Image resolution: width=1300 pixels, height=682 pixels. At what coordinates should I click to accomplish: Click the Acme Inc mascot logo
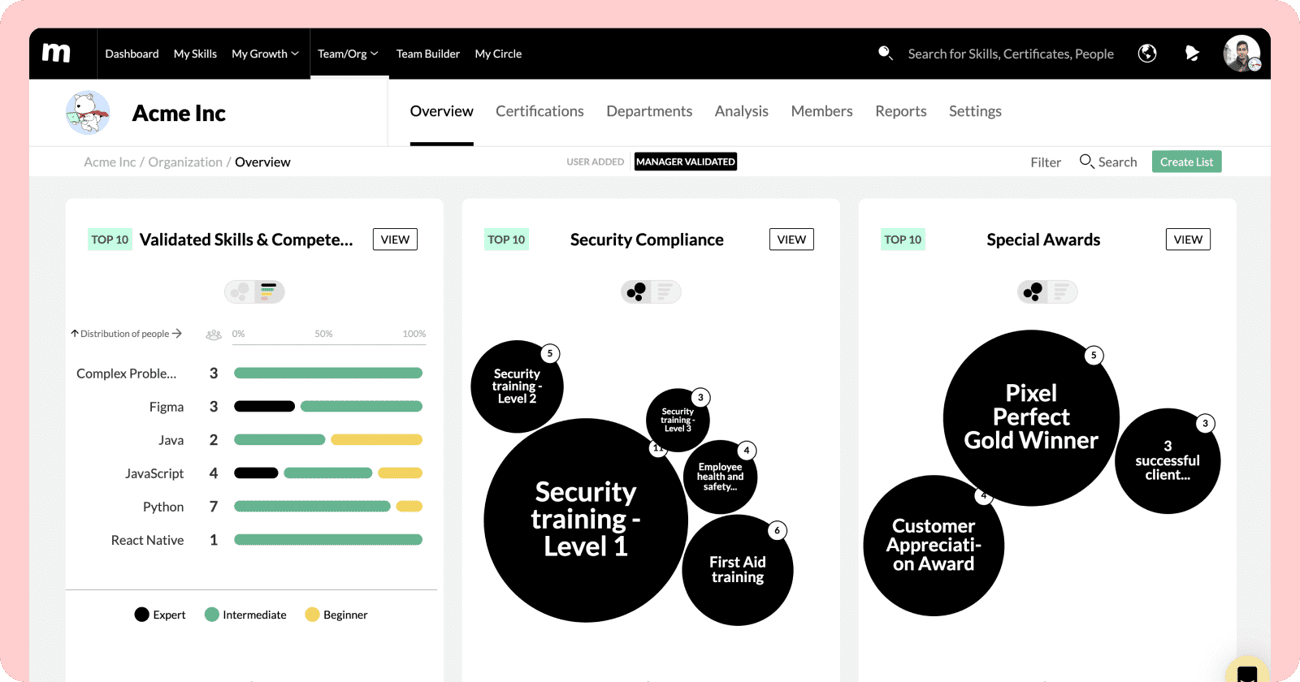88,113
